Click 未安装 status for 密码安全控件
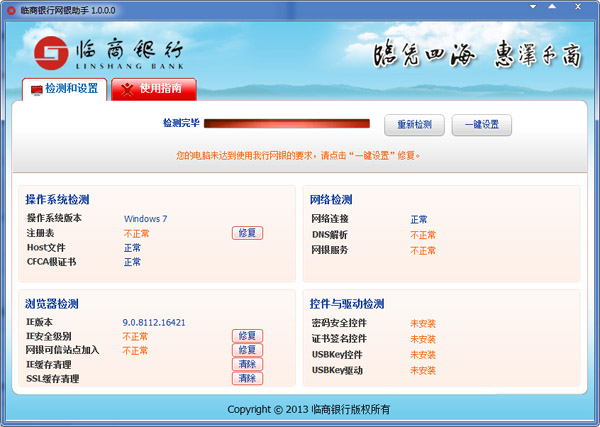 coord(423,324)
